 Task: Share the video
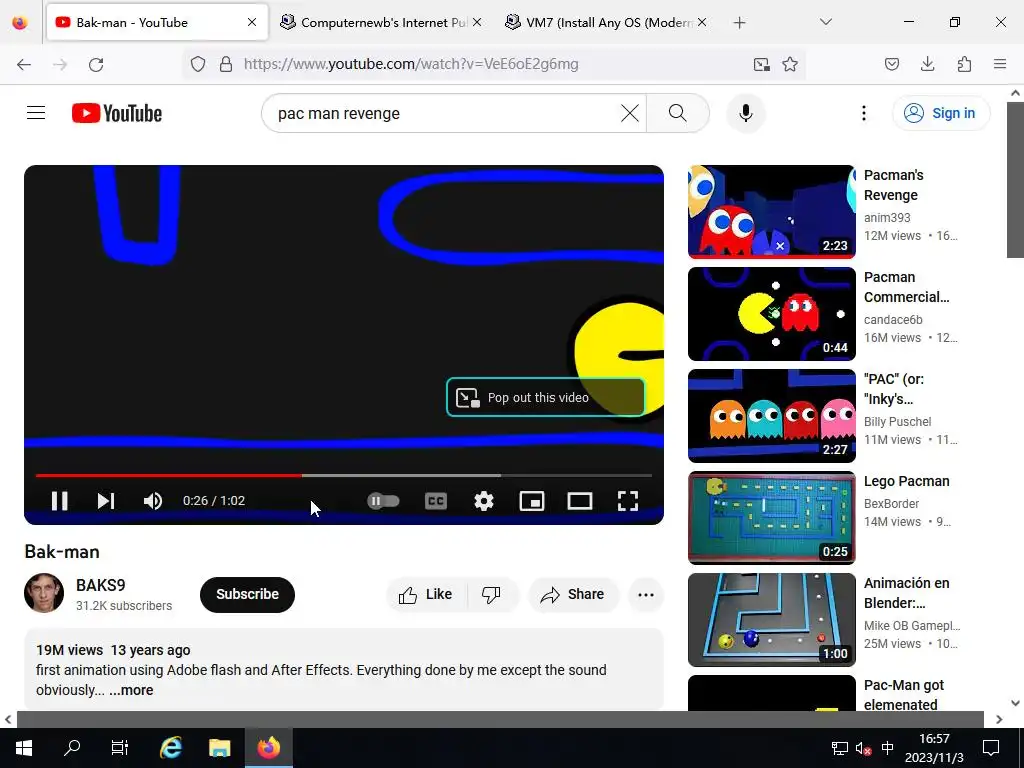(573, 594)
